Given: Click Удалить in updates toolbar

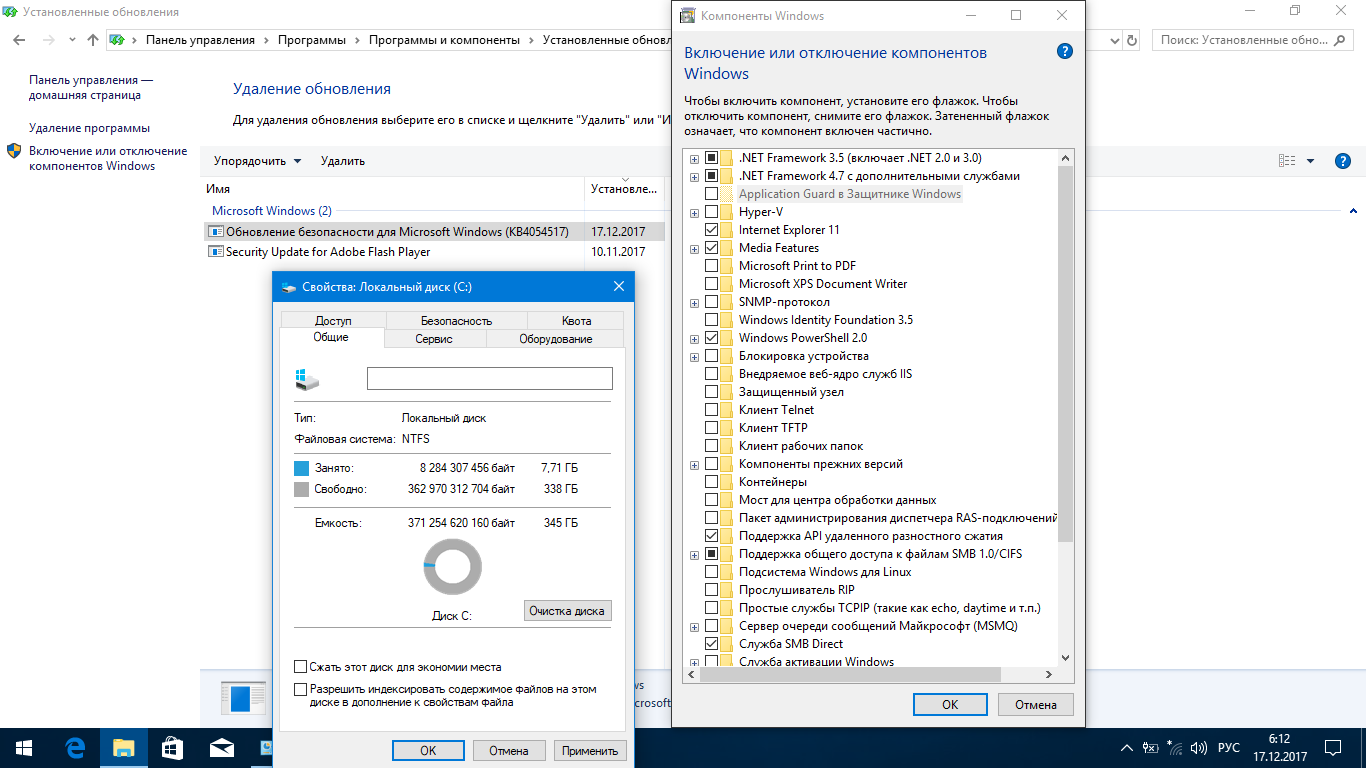Looking at the screenshot, I should click(343, 161).
